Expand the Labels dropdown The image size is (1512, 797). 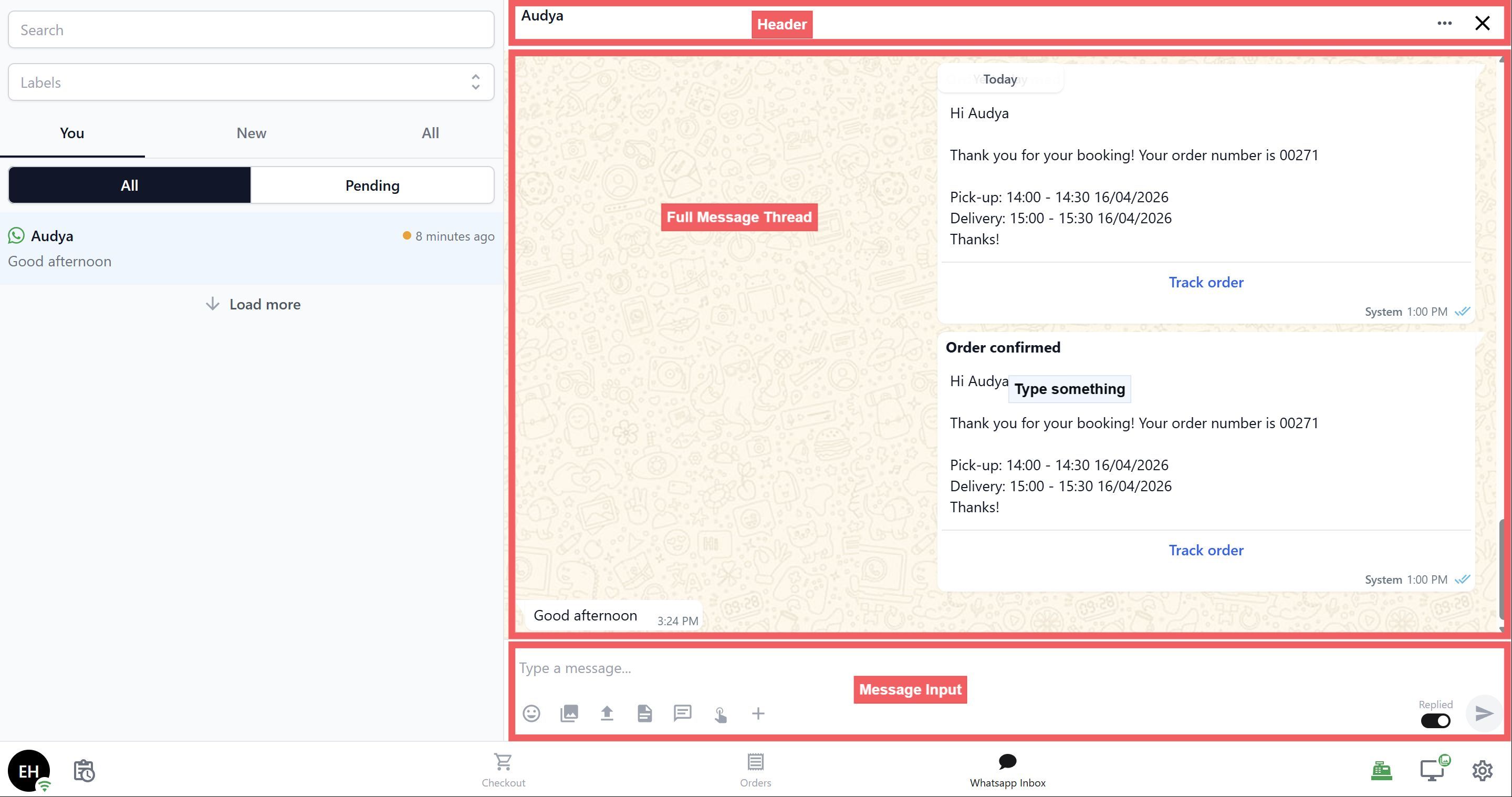point(251,82)
